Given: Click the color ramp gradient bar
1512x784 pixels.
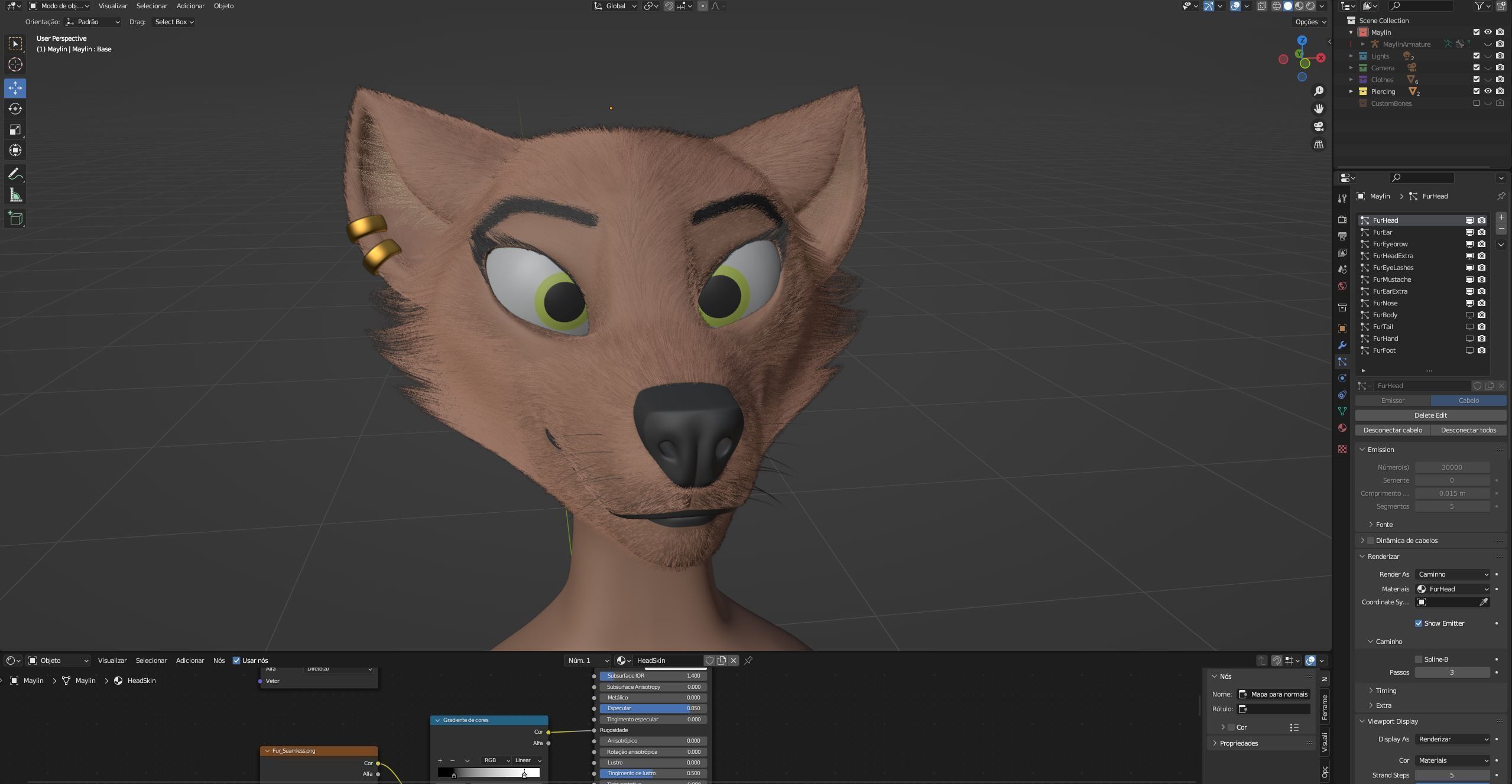Looking at the screenshot, I should pos(489,773).
